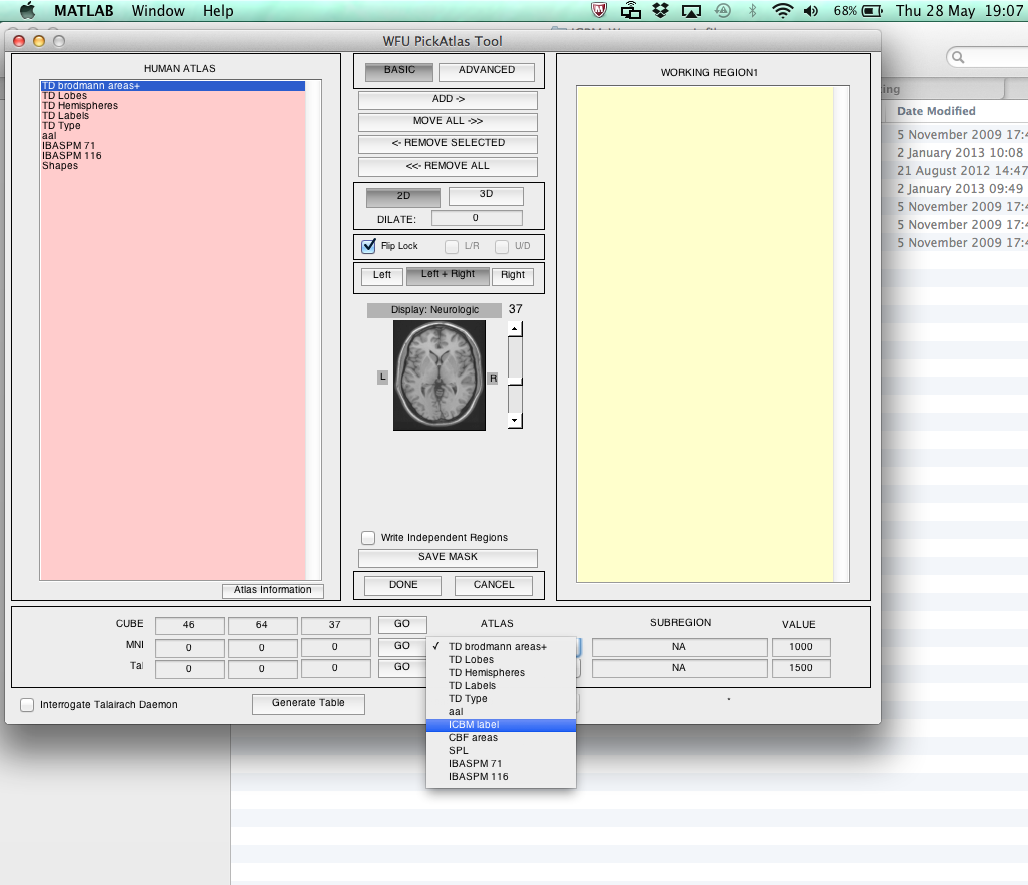The image size is (1028, 885).
Task: Check Interrogate Talairach Daemon option
Action: [x=27, y=705]
